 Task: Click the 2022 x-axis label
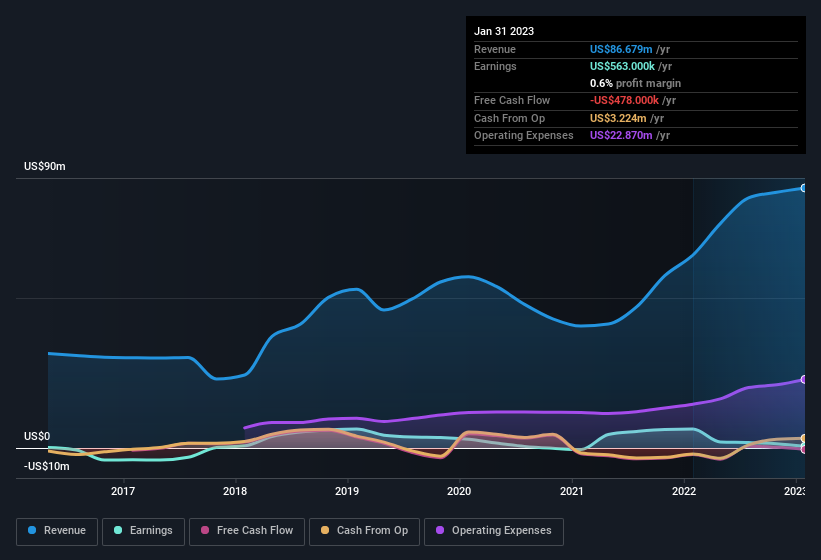(x=684, y=491)
